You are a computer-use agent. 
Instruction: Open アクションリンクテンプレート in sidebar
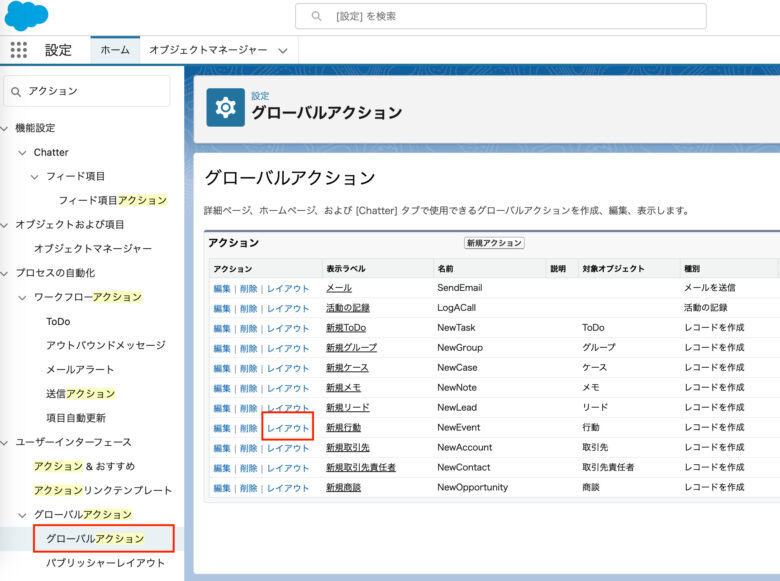click(x=103, y=490)
